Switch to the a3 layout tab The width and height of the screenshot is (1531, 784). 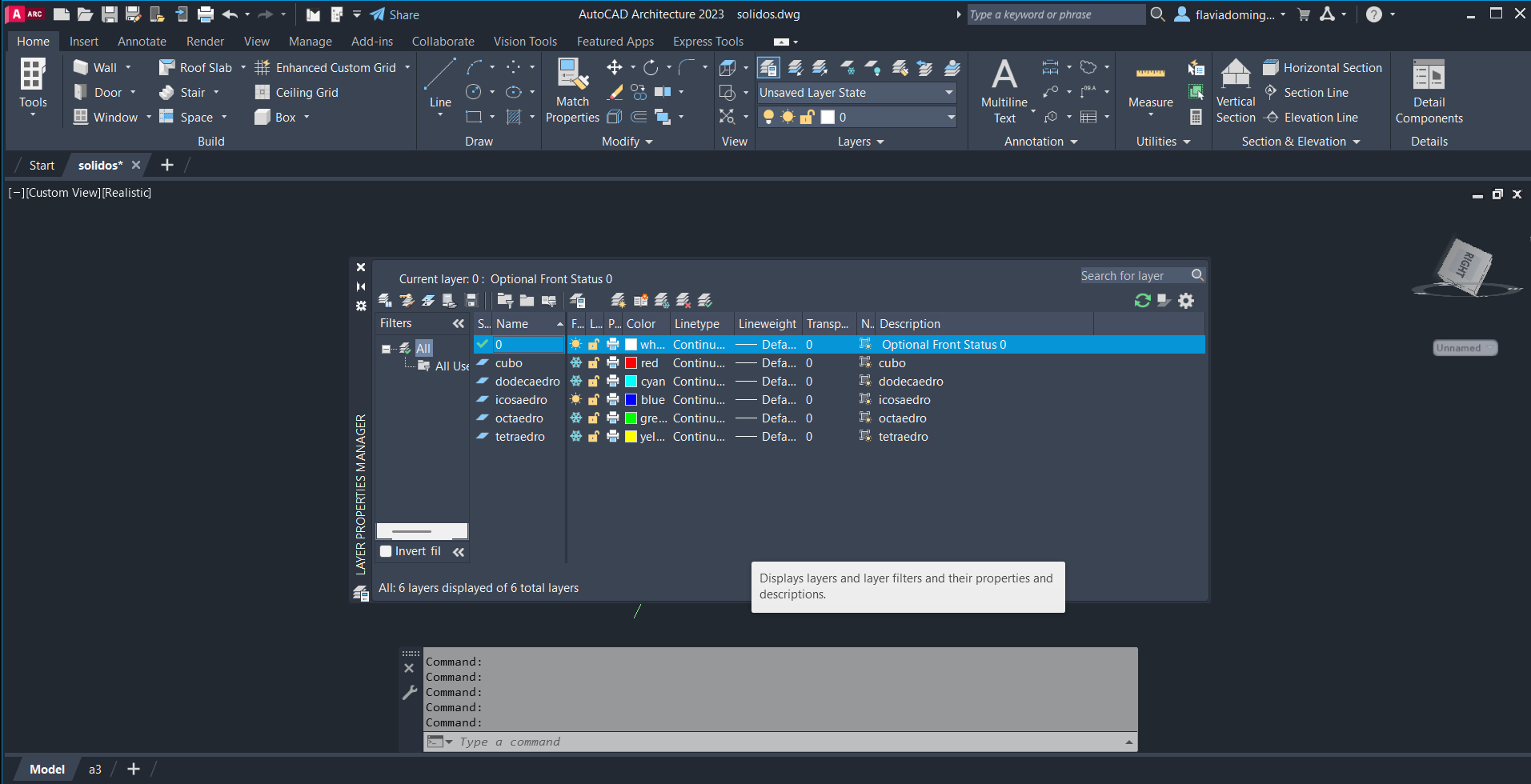tap(95, 770)
